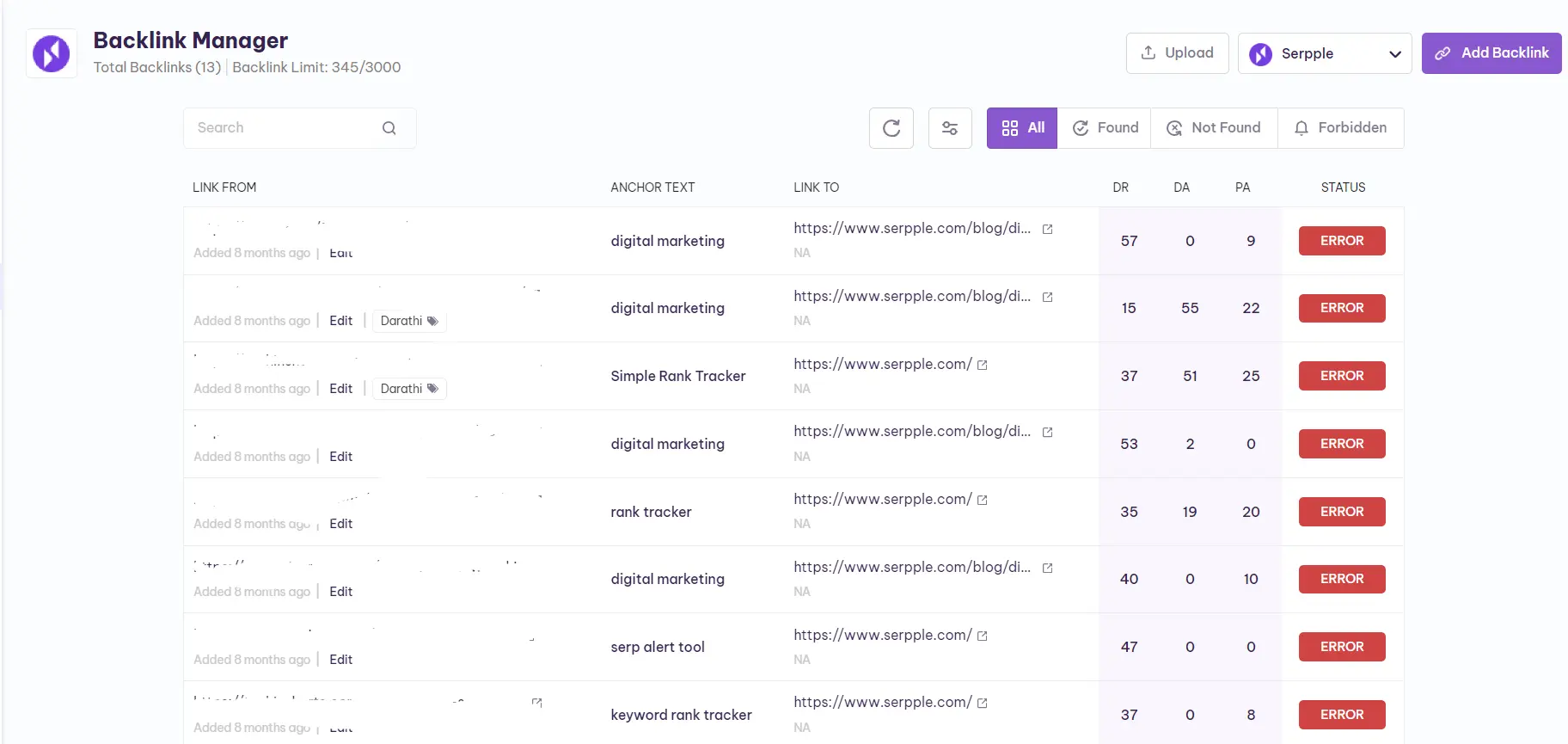Click the Add Backlink button

coord(1491,53)
